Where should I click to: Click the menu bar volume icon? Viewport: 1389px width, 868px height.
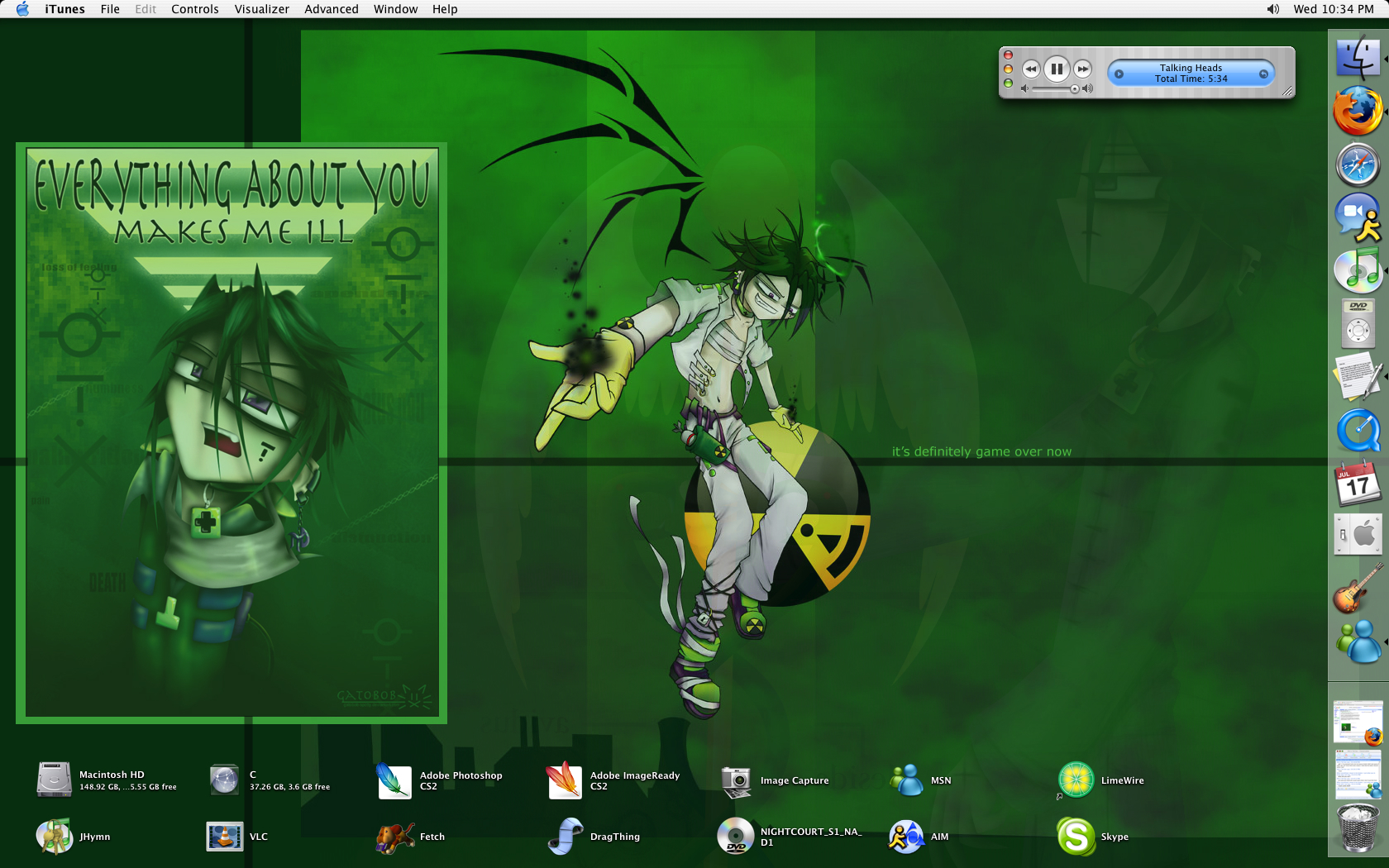click(1273, 9)
